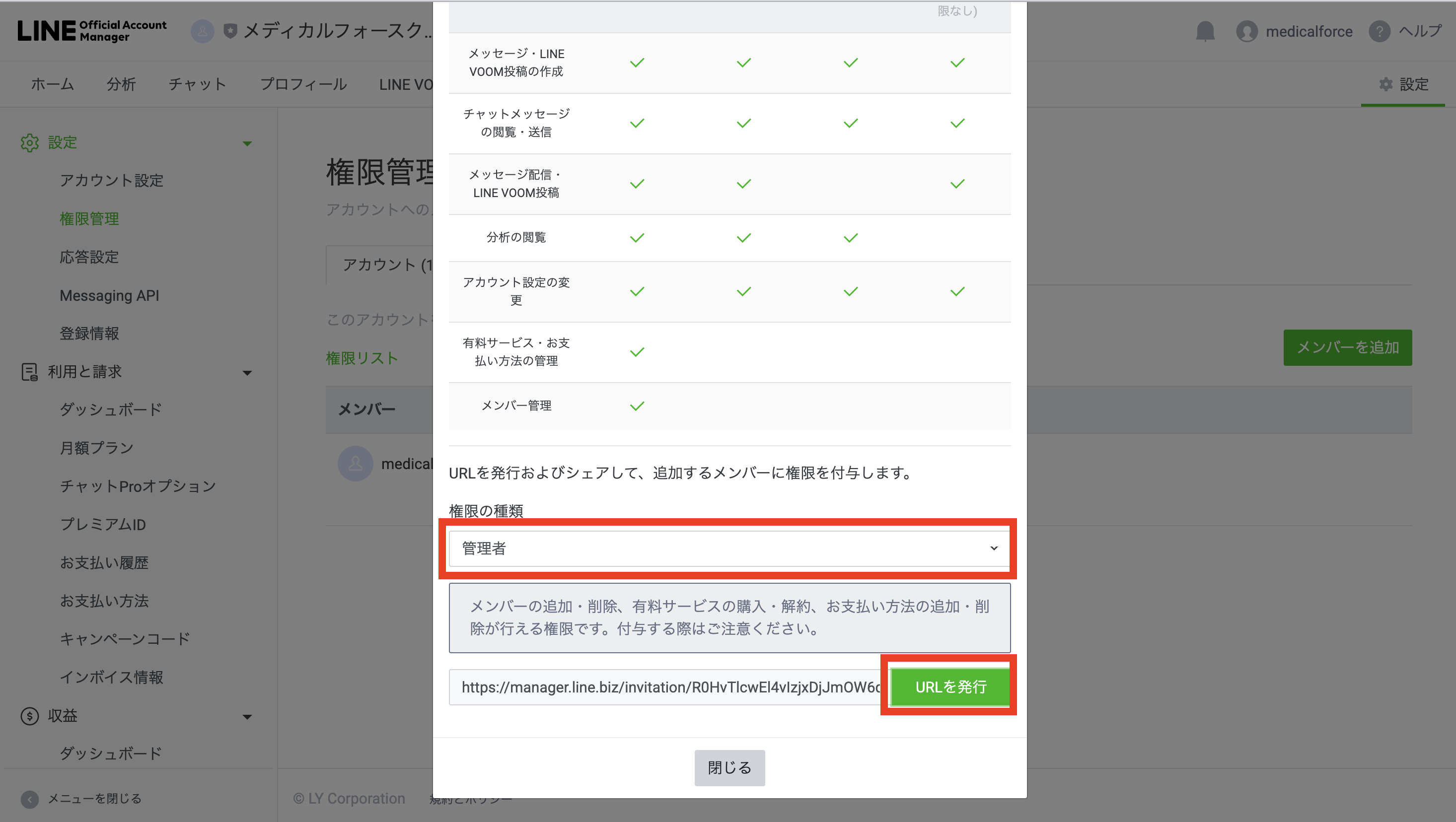
Task: Open the 権限リスト link
Action: pyautogui.click(x=362, y=357)
